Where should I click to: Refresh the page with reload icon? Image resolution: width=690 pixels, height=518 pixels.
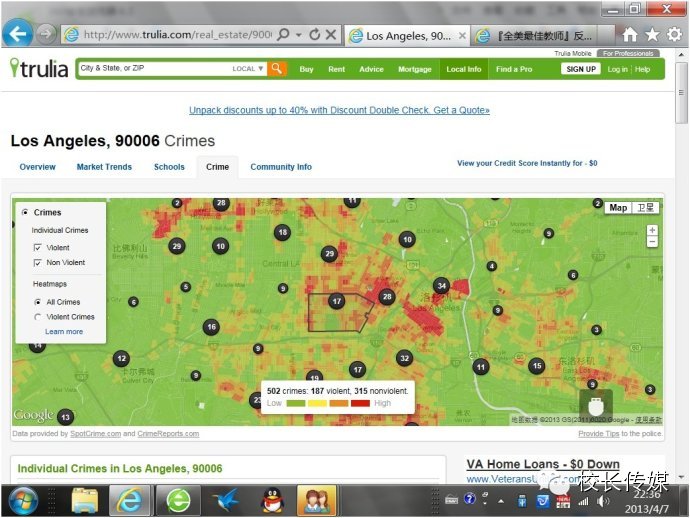pos(314,34)
